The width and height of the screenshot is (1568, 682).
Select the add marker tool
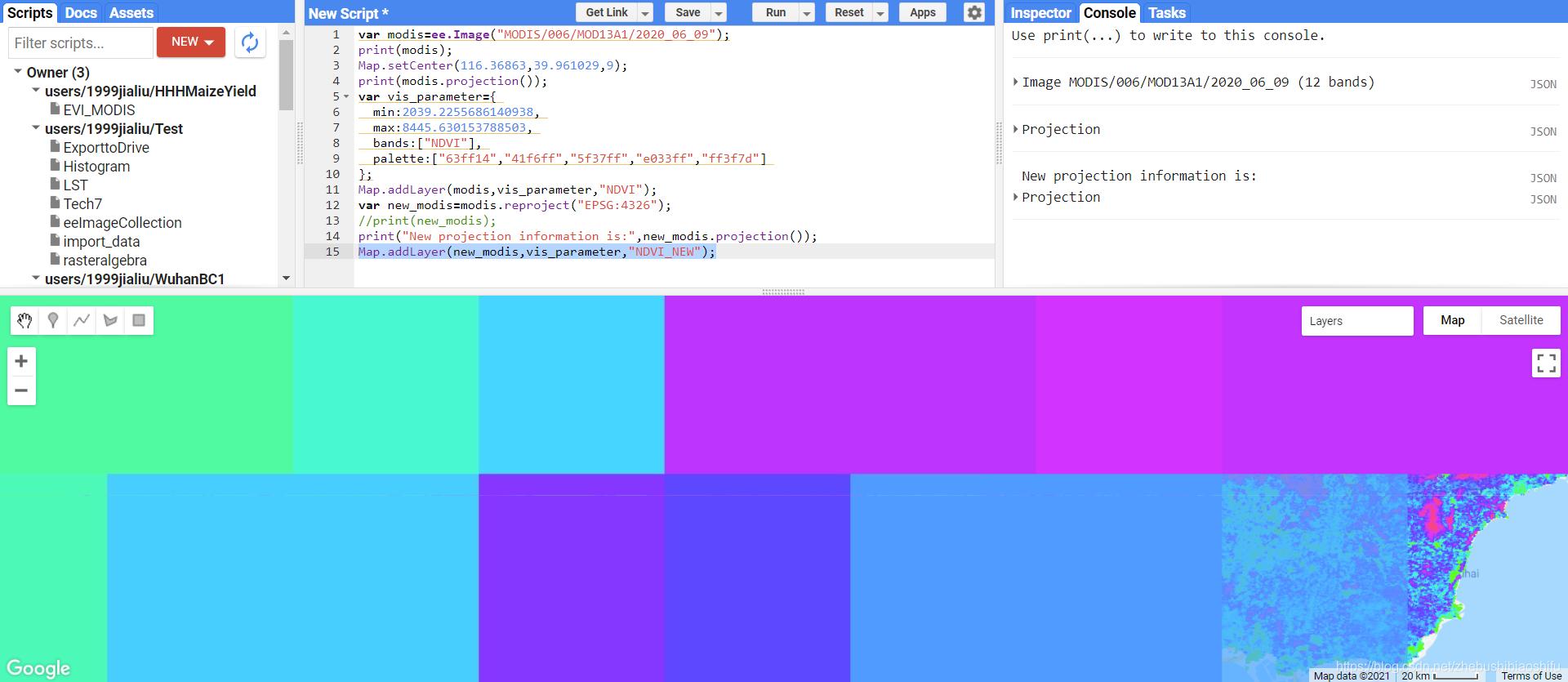[x=53, y=321]
